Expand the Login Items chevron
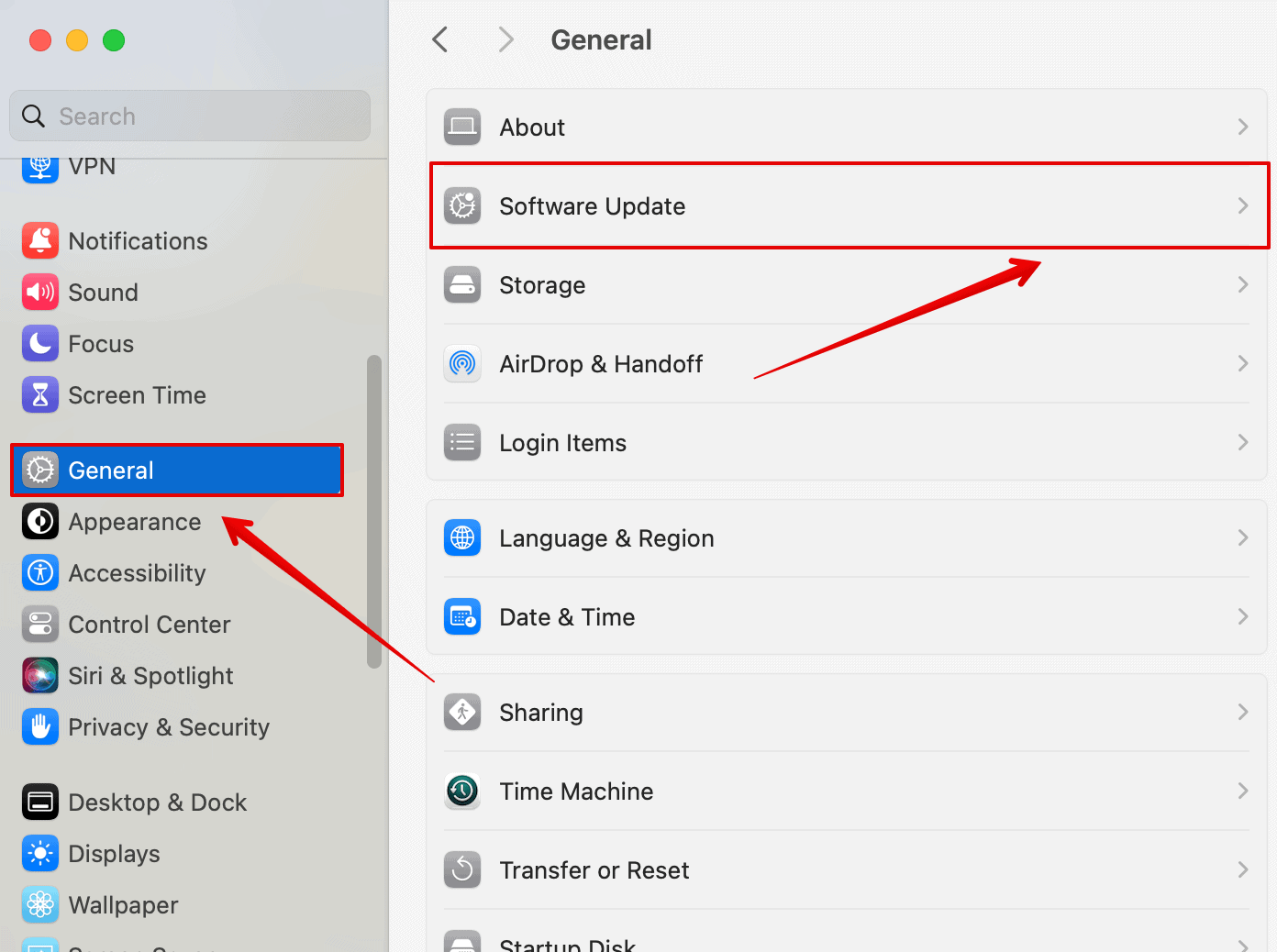Screen dimensions: 1277x952 pyautogui.click(x=1242, y=443)
